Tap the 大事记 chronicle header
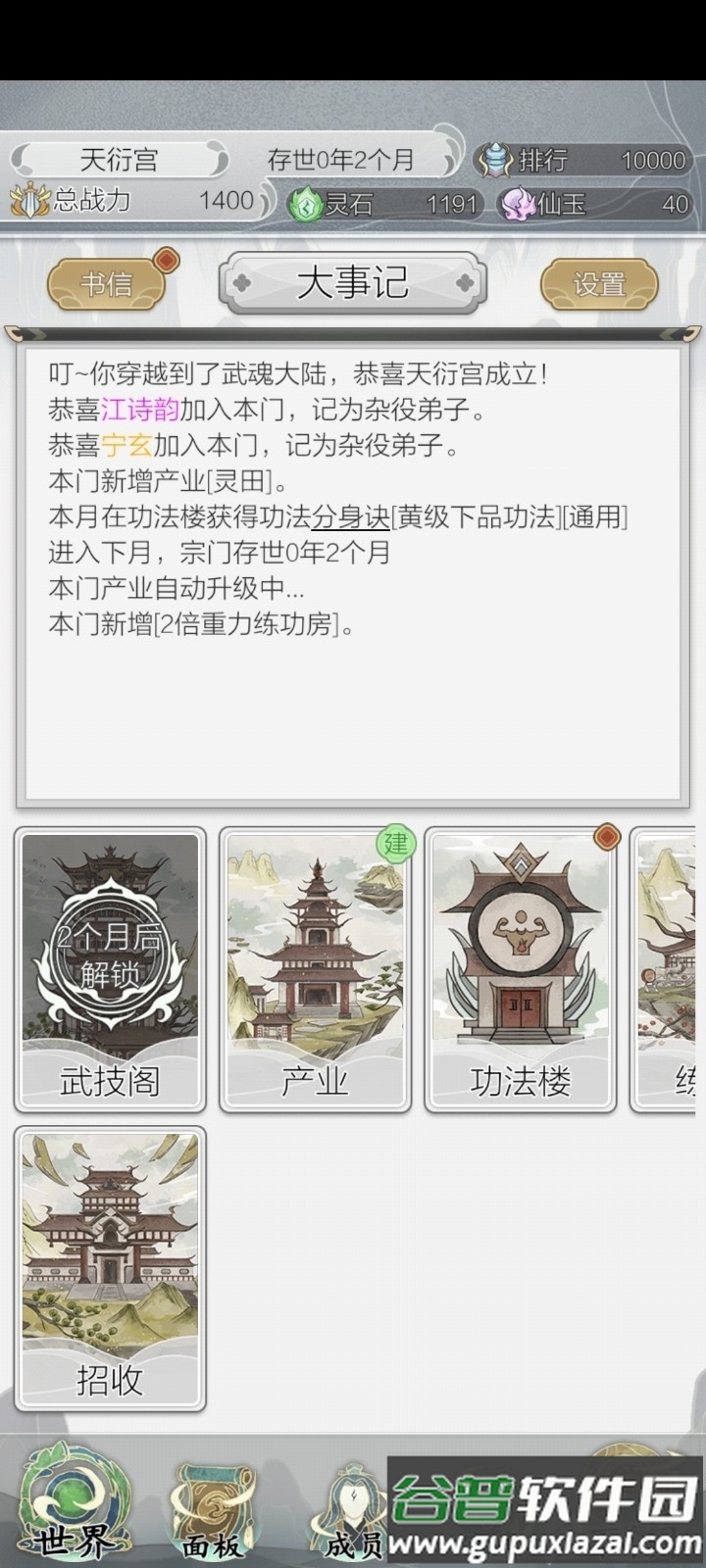The height and width of the screenshot is (1568, 706). tap(353, 284)
